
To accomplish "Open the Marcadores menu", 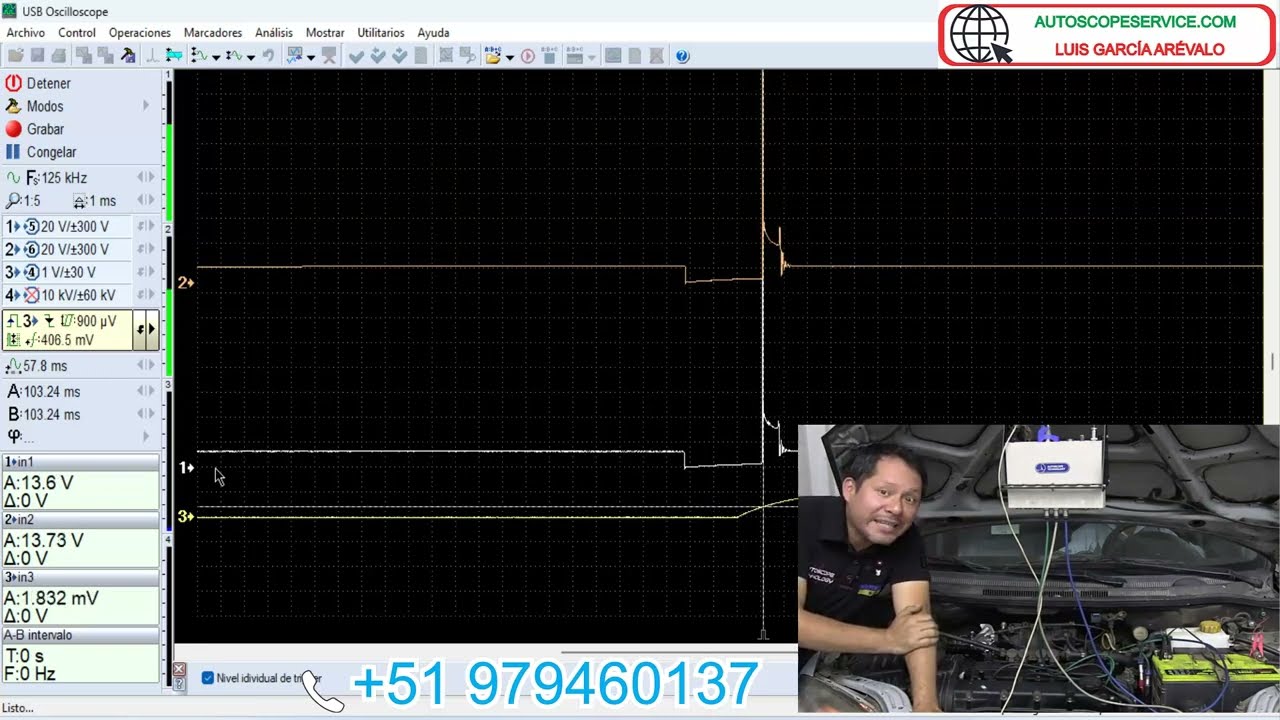I will pyautogui.click(x=213, y=33).
